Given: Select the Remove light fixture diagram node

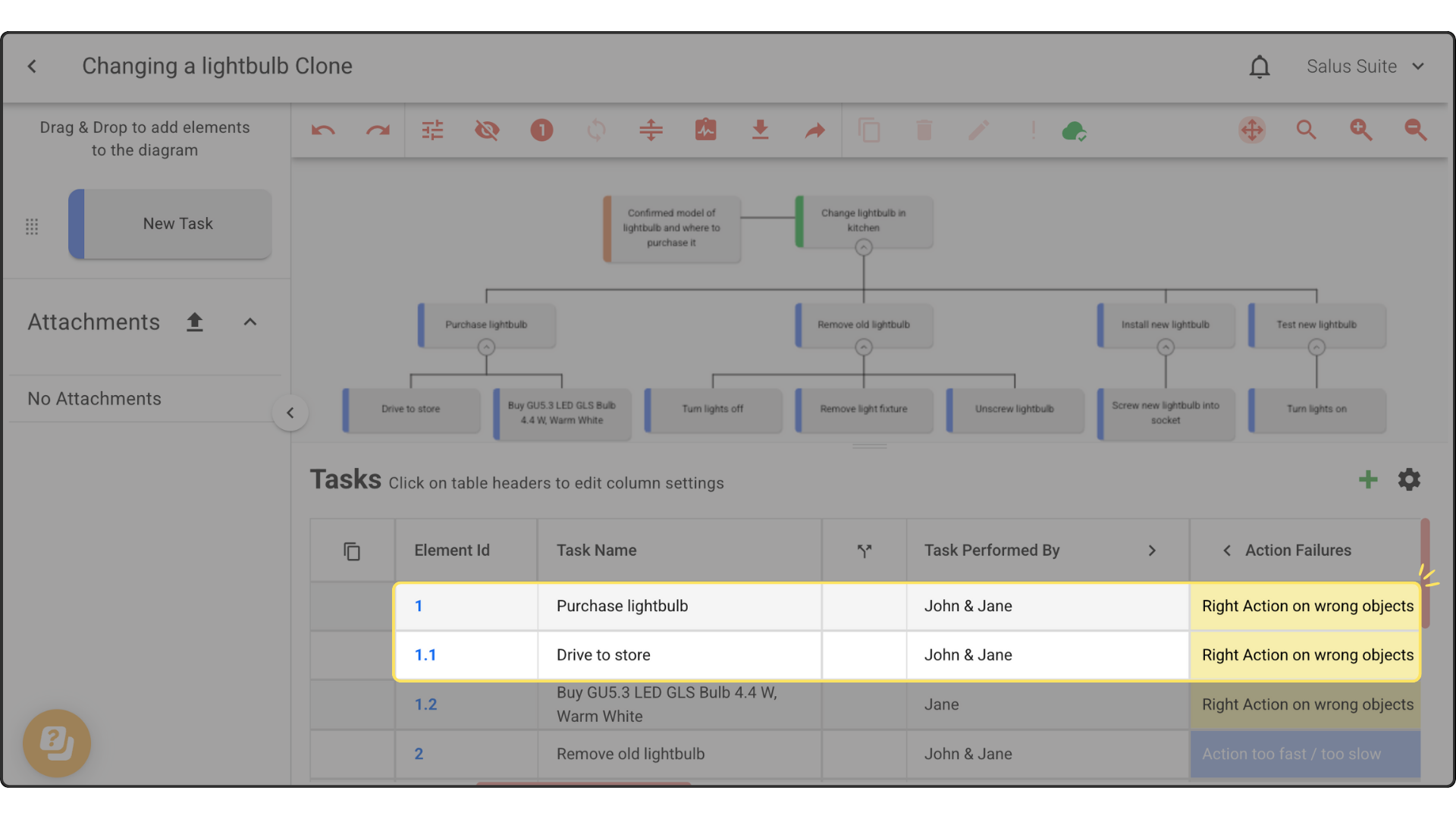Looking at the screenshot, I should tap(864, 409).
